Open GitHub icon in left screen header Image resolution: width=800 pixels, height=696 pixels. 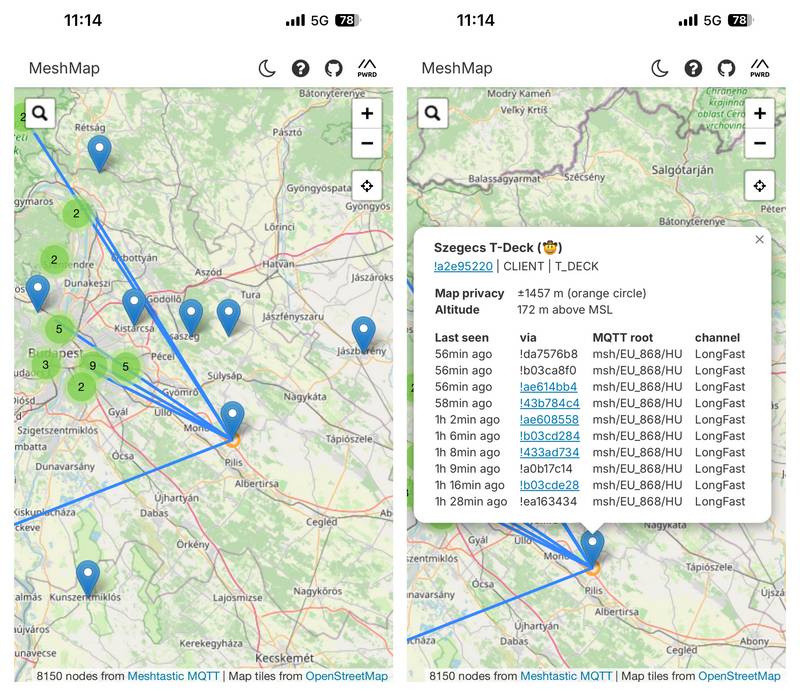(334, 68)
